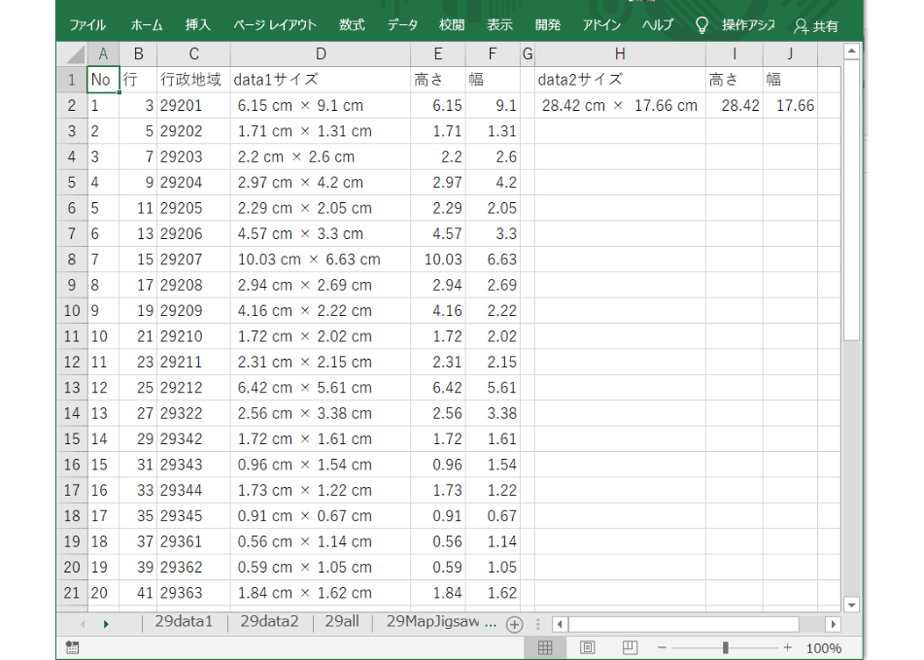Image resolution: width=924 pixels, height=660 pixels.
Task: Open the ヘルプ ribbon tab
Action: coord(657,25)
